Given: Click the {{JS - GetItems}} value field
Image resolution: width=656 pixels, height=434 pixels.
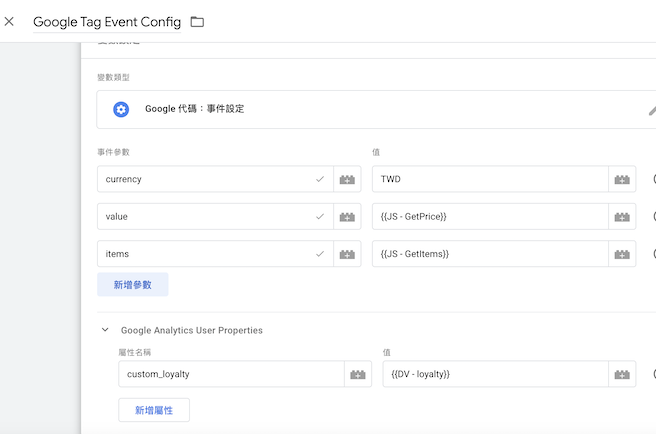Looking at the screenshot, I should [490, 254].
